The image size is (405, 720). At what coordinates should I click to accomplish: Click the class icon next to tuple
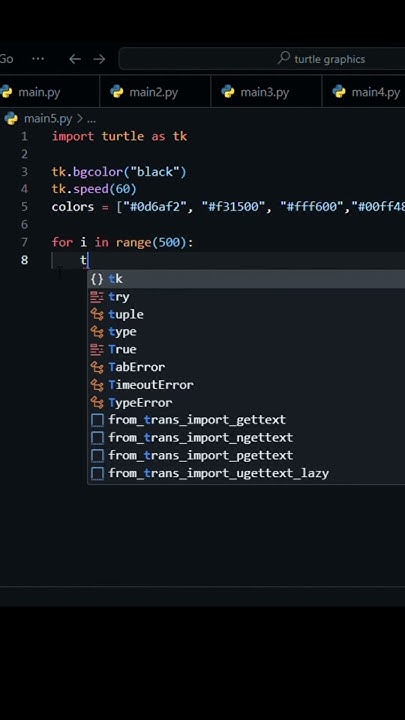[x=97, y=314]
